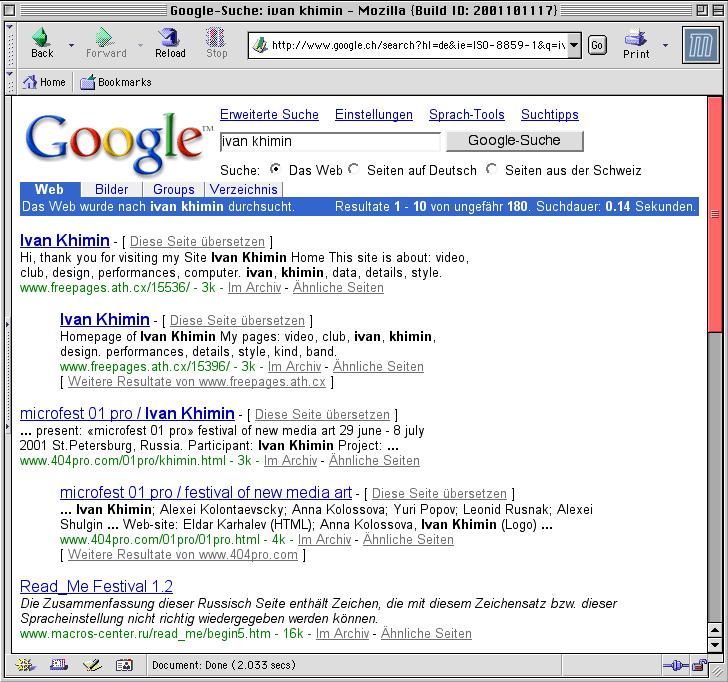728x682 pixels.
Task: Open Navigator from the status bar icon
Action: pos(25,665)
